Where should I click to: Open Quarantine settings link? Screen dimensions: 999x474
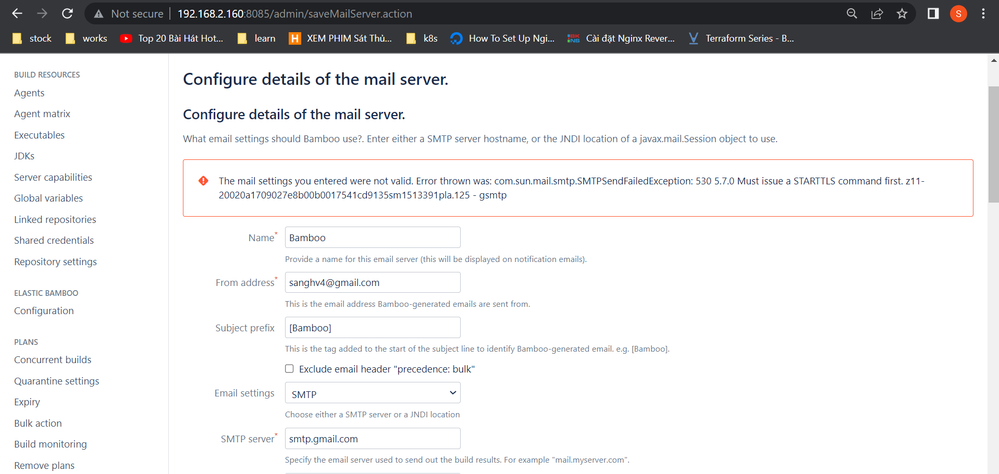57,381
